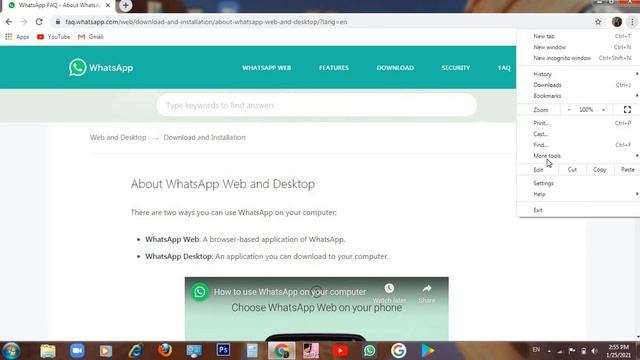Choose New tab in the Chrome menu
This screenshot has height=360, width=640.
tap(578, 36)
